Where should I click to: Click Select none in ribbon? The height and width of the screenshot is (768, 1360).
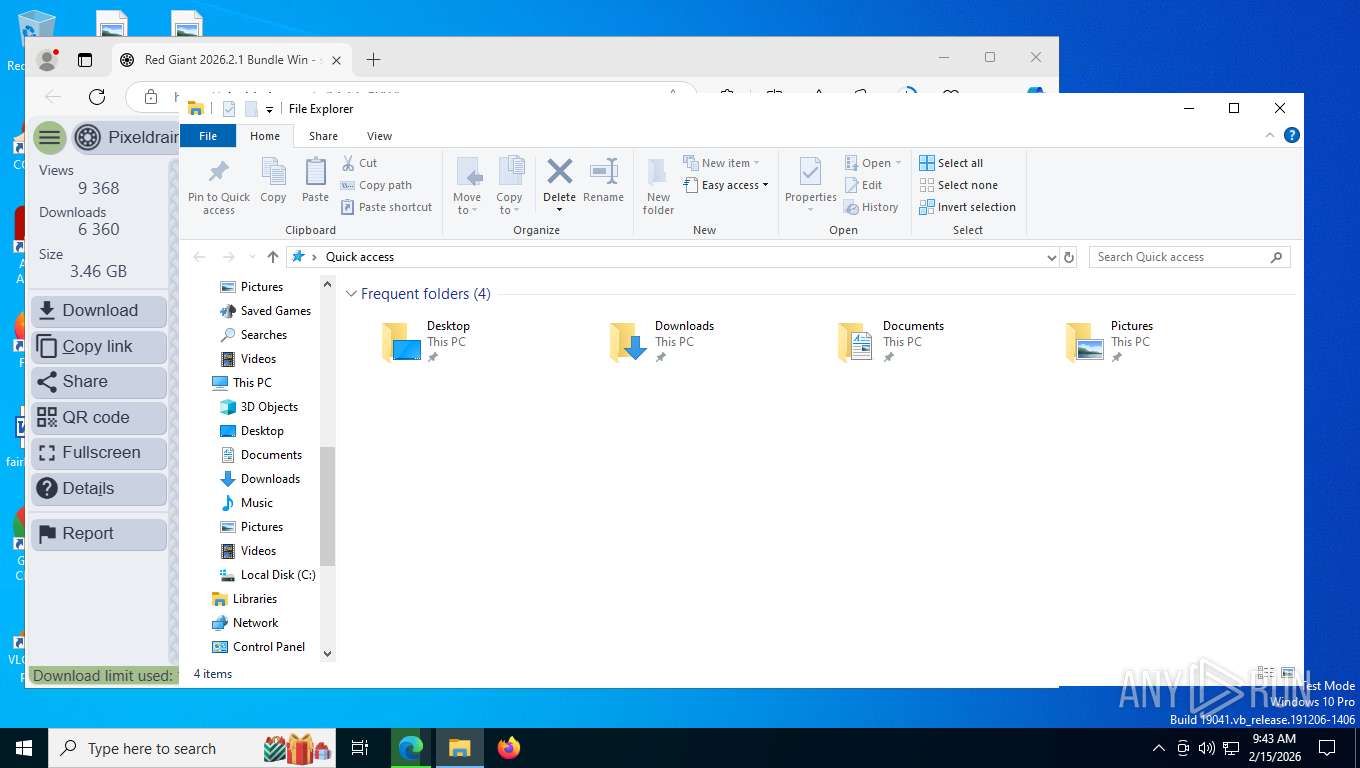(958, 185)
